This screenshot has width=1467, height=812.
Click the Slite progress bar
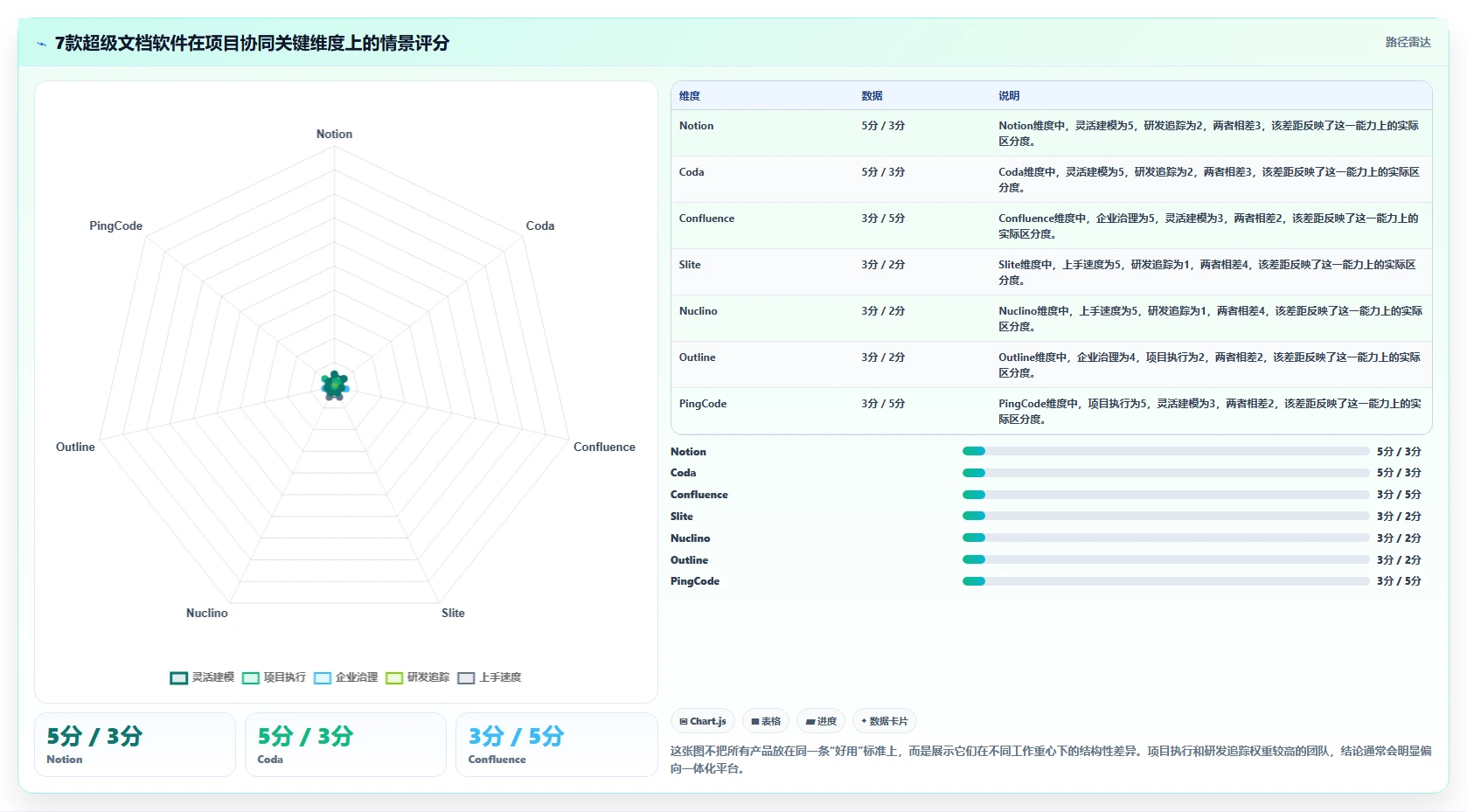coord(1165,516)
